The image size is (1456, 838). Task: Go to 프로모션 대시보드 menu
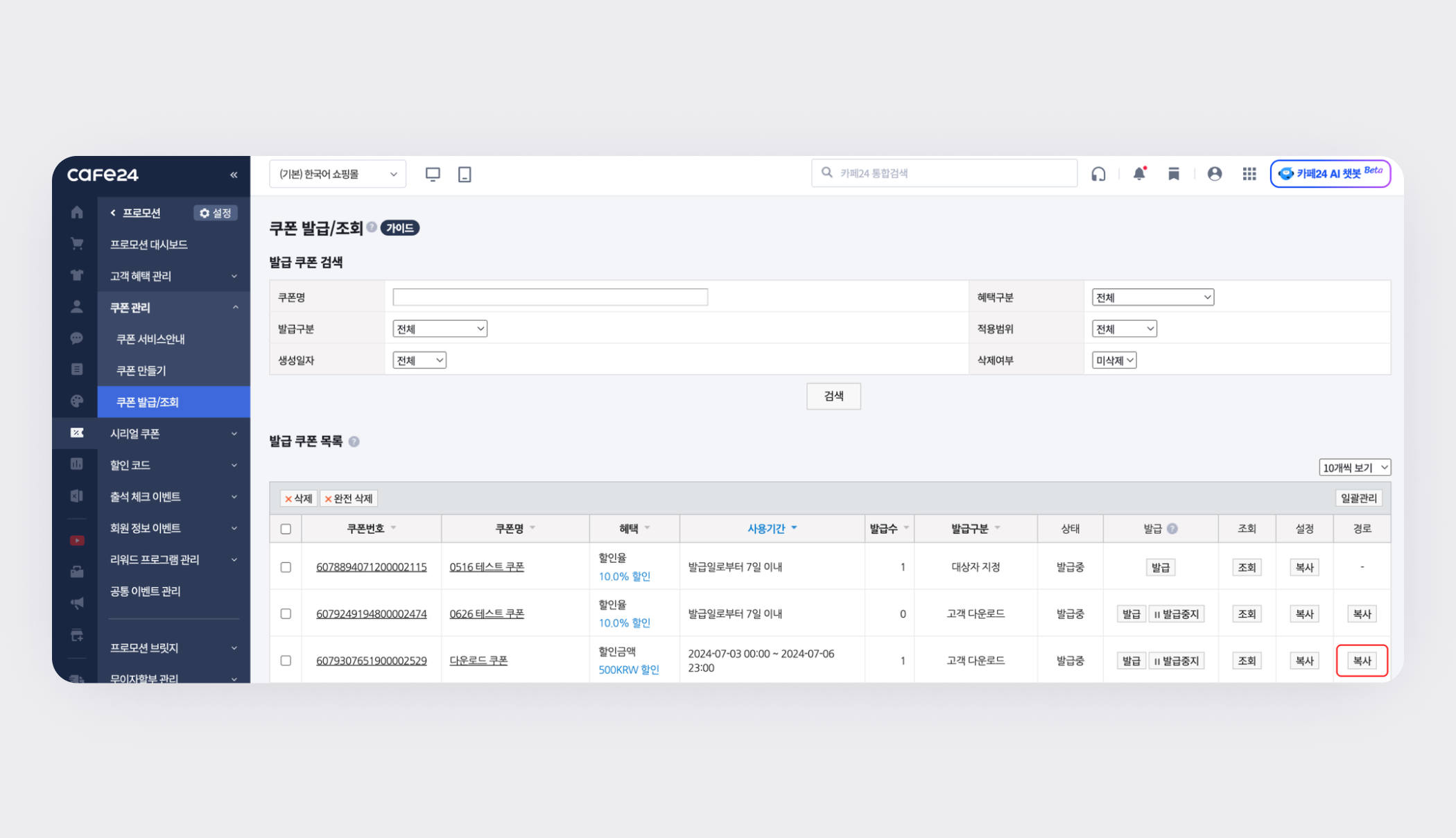[x=148, y=244]
